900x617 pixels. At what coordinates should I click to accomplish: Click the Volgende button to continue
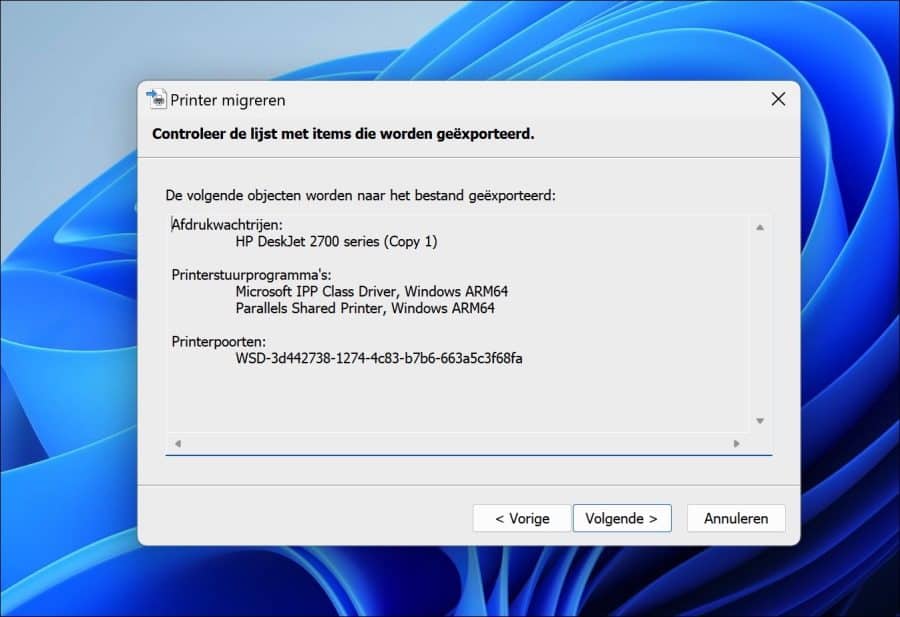tap(622, 518)
